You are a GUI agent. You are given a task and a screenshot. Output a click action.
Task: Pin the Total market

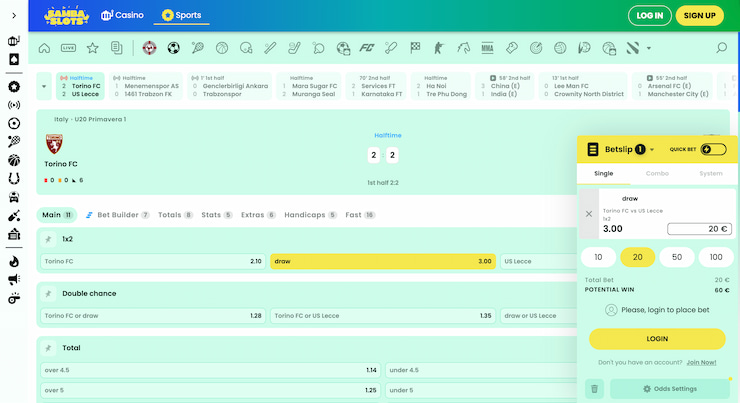coord(48,348)
